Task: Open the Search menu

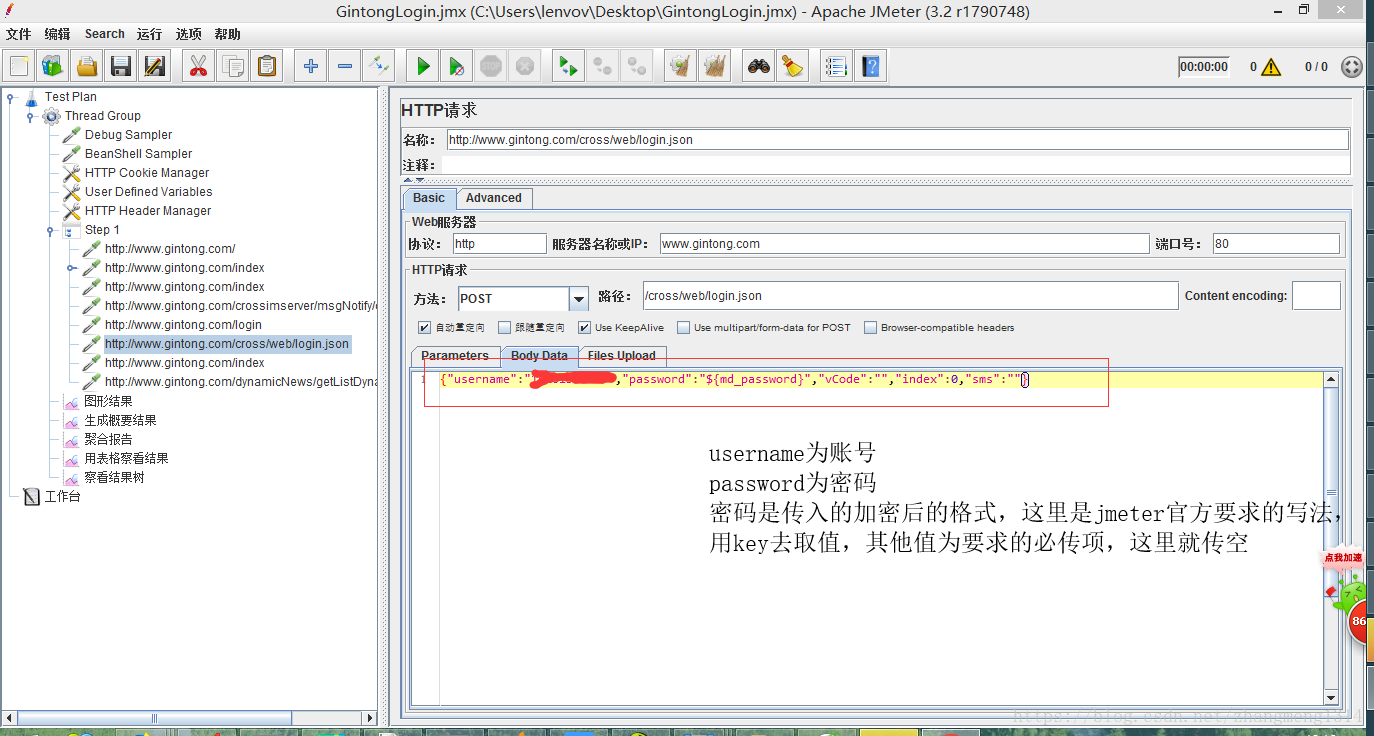Action: [104, 34]
